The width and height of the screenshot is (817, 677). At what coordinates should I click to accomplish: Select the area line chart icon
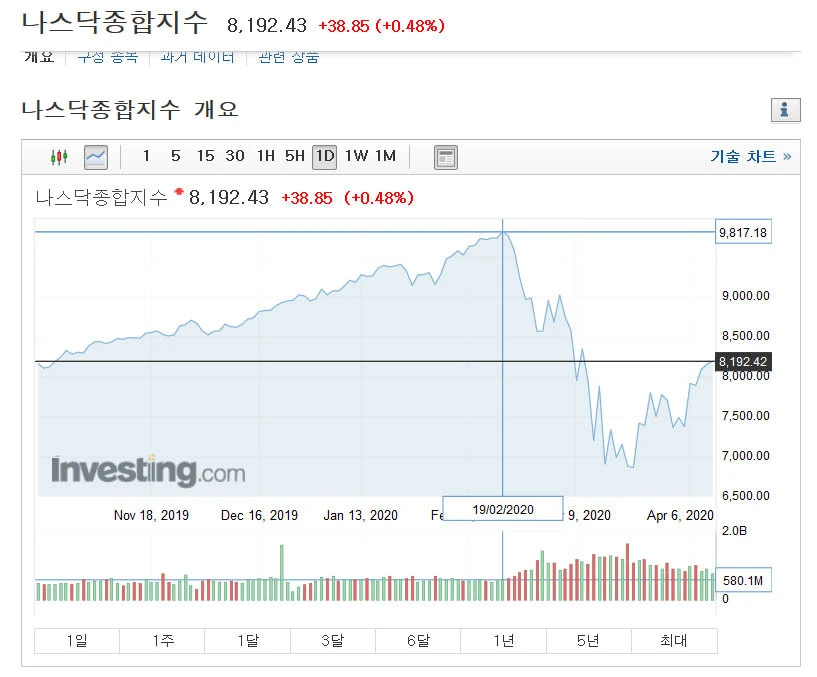(x=96, y=157)
